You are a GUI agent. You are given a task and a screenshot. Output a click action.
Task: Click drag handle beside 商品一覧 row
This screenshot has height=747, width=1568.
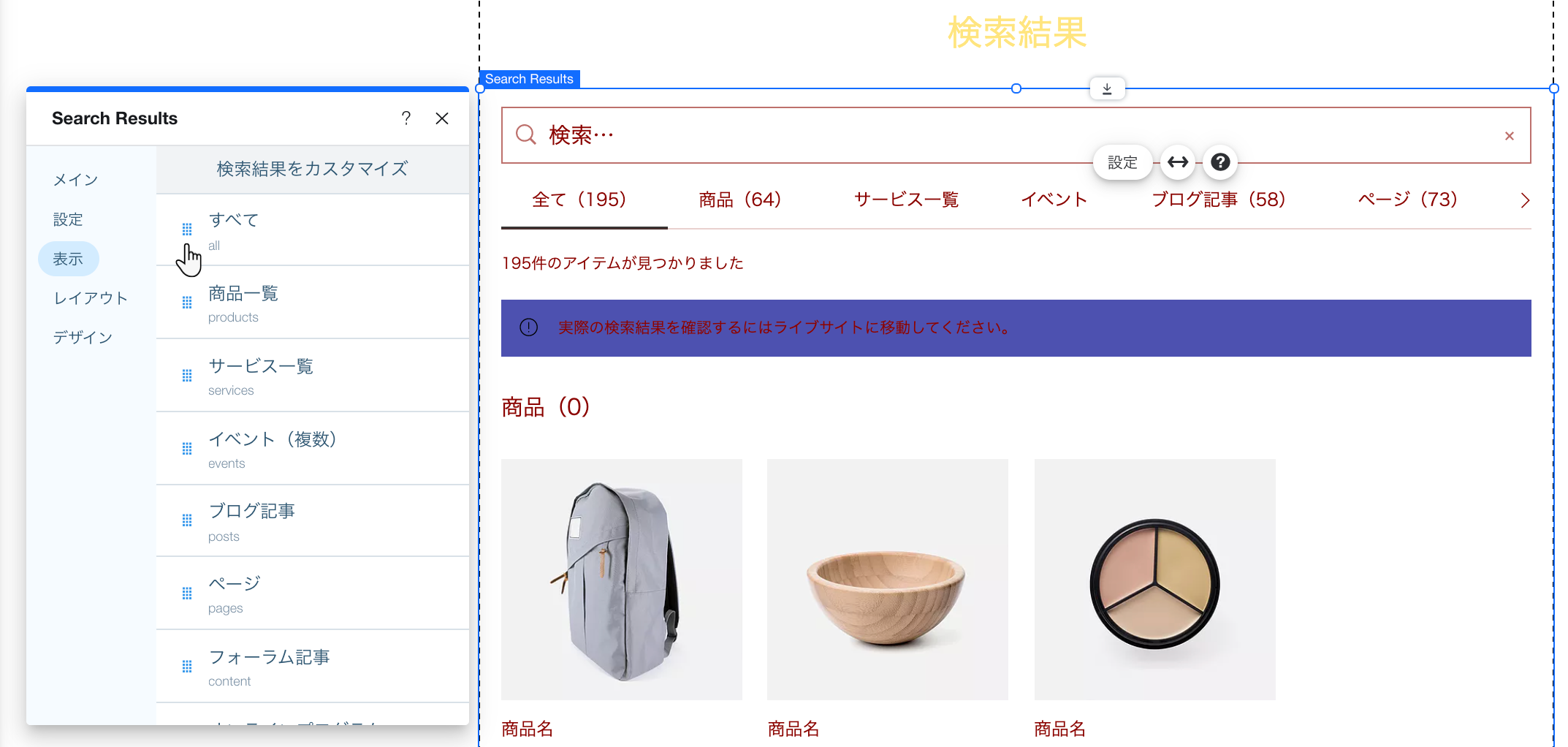(x=187, y=303)
